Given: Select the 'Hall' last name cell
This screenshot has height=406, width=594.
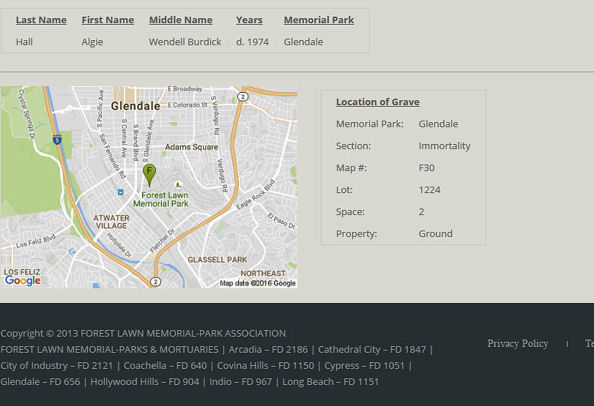Looking at the screenshot, I should point(24,42).
